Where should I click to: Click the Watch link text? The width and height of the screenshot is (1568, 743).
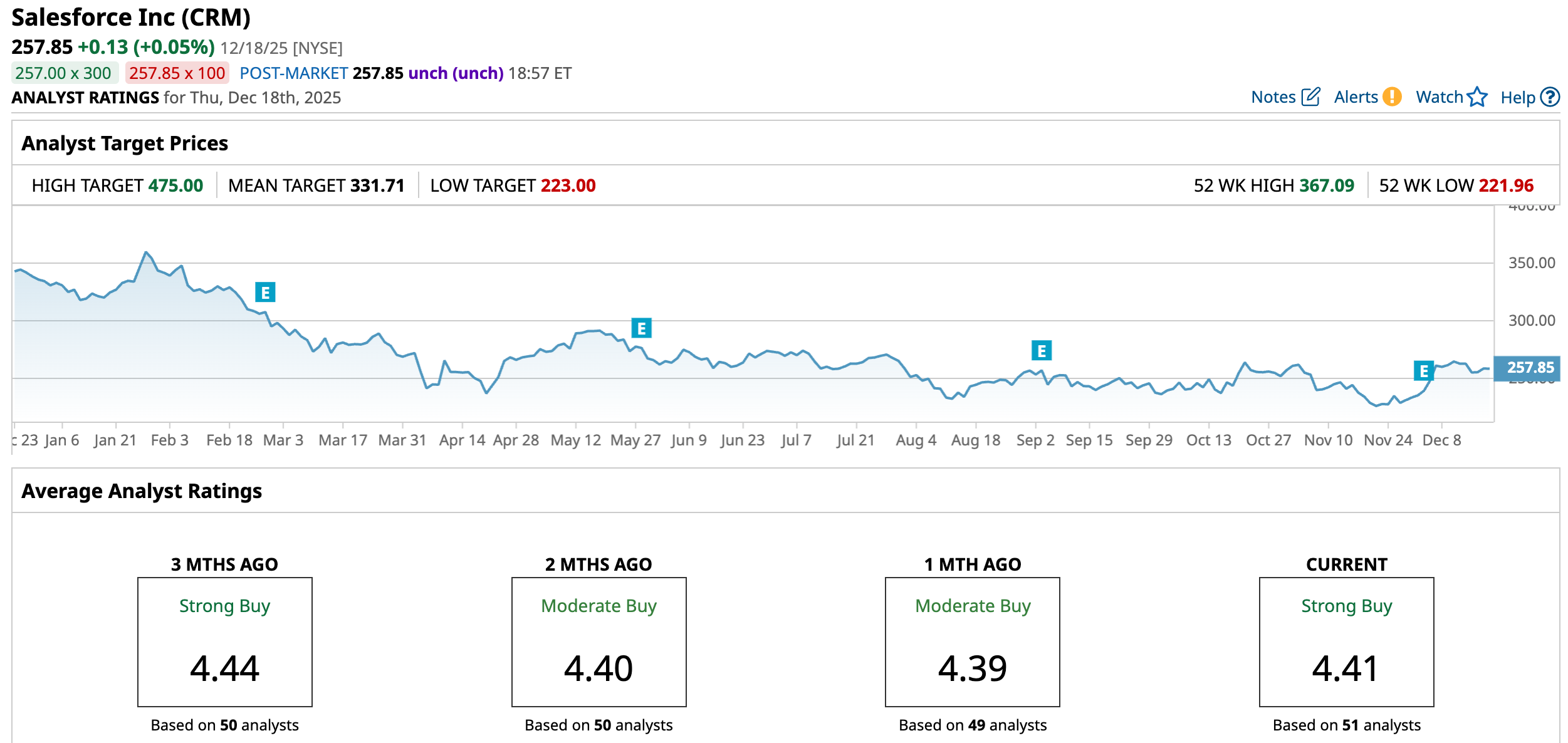point(1439,97)
